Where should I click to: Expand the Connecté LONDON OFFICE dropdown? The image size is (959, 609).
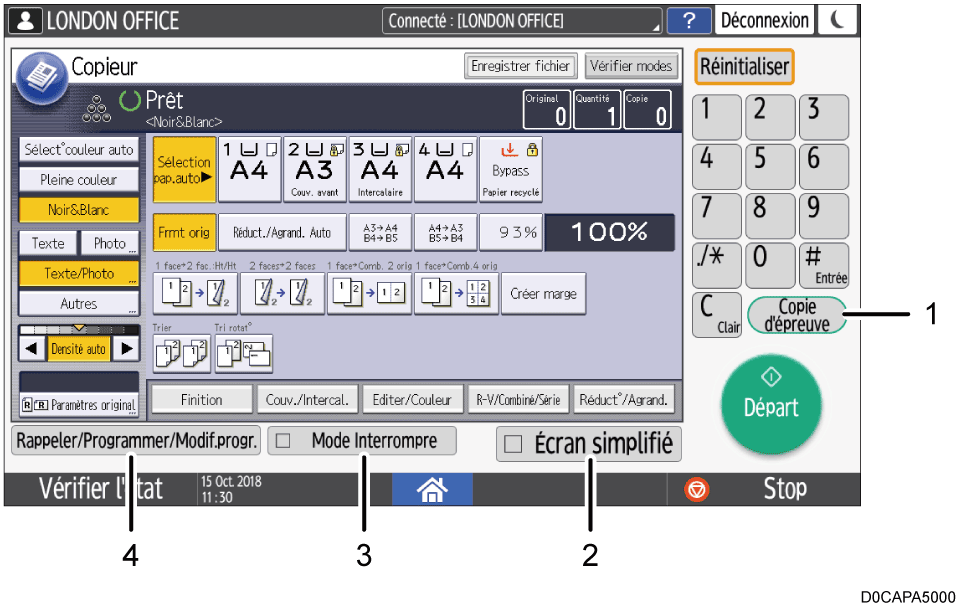click(x=523, y=21)
